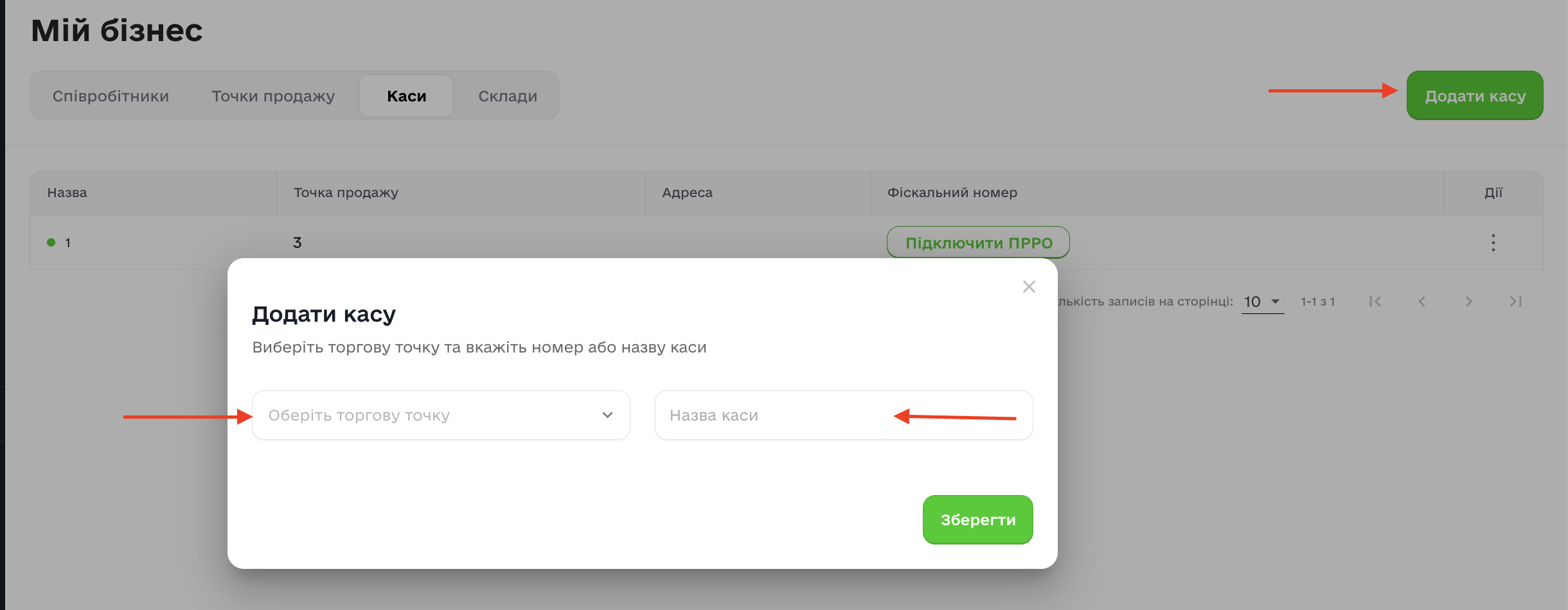1568x610 pixels.
Task: Go to the first page of records
Action: pyautogui.click(x=1375, y=302)
